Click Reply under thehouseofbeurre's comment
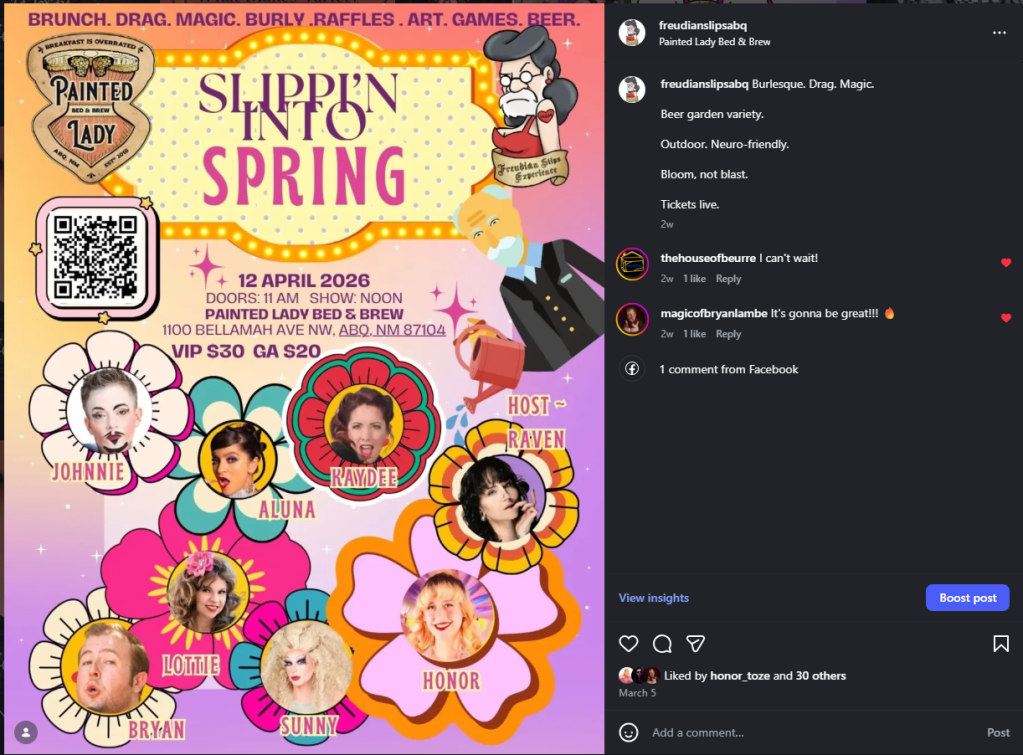The width and height of the screenshot is (1023, 755). [x=728, y=278]
